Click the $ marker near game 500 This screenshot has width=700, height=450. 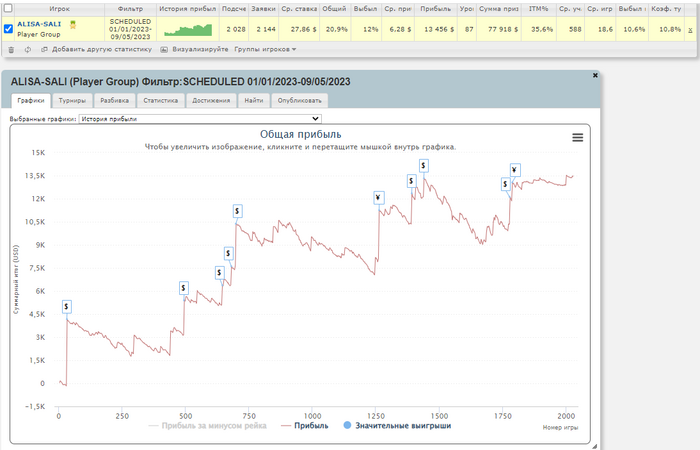[x=183, y=288]
